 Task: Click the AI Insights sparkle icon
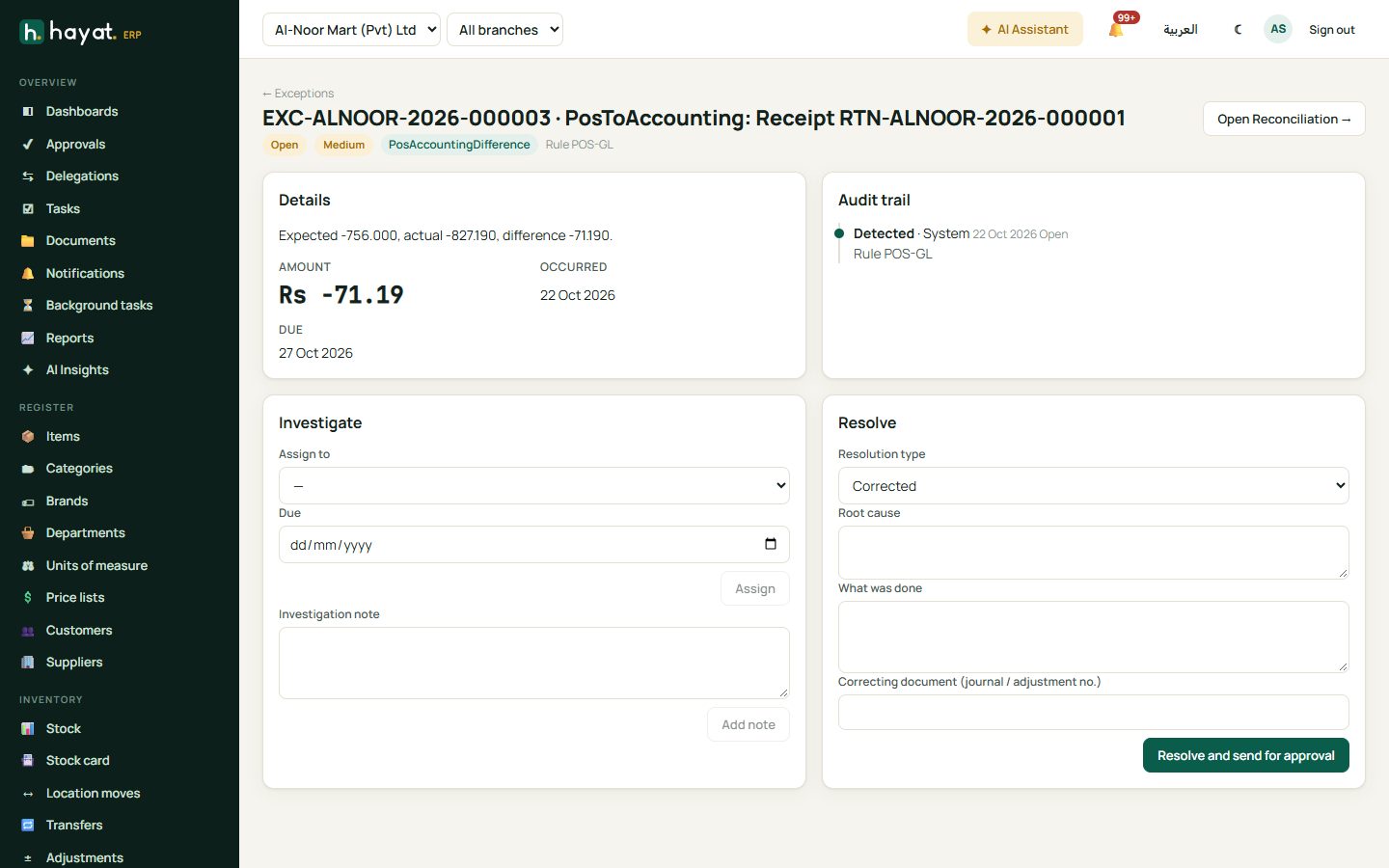coord(28,370)
